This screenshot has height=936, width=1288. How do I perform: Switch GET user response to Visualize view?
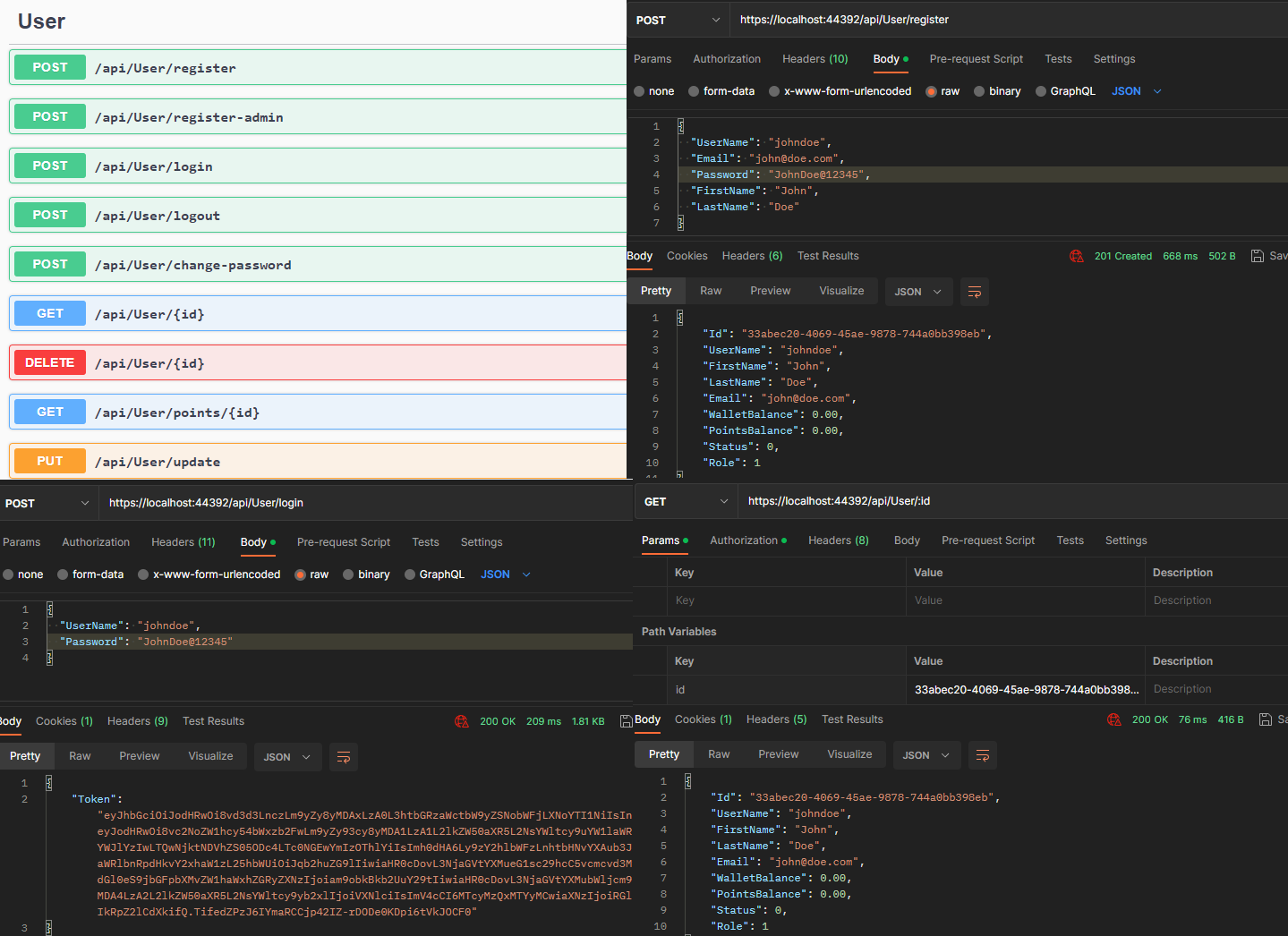(849, 754)
